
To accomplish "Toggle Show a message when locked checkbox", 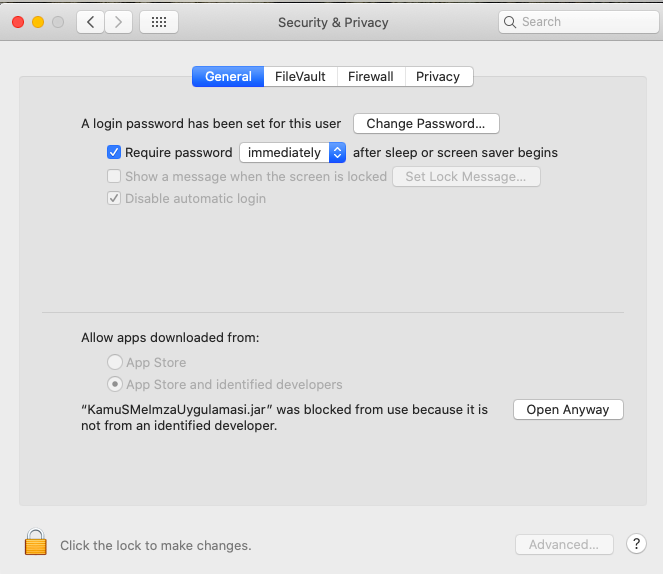I will tap(114, 176).
